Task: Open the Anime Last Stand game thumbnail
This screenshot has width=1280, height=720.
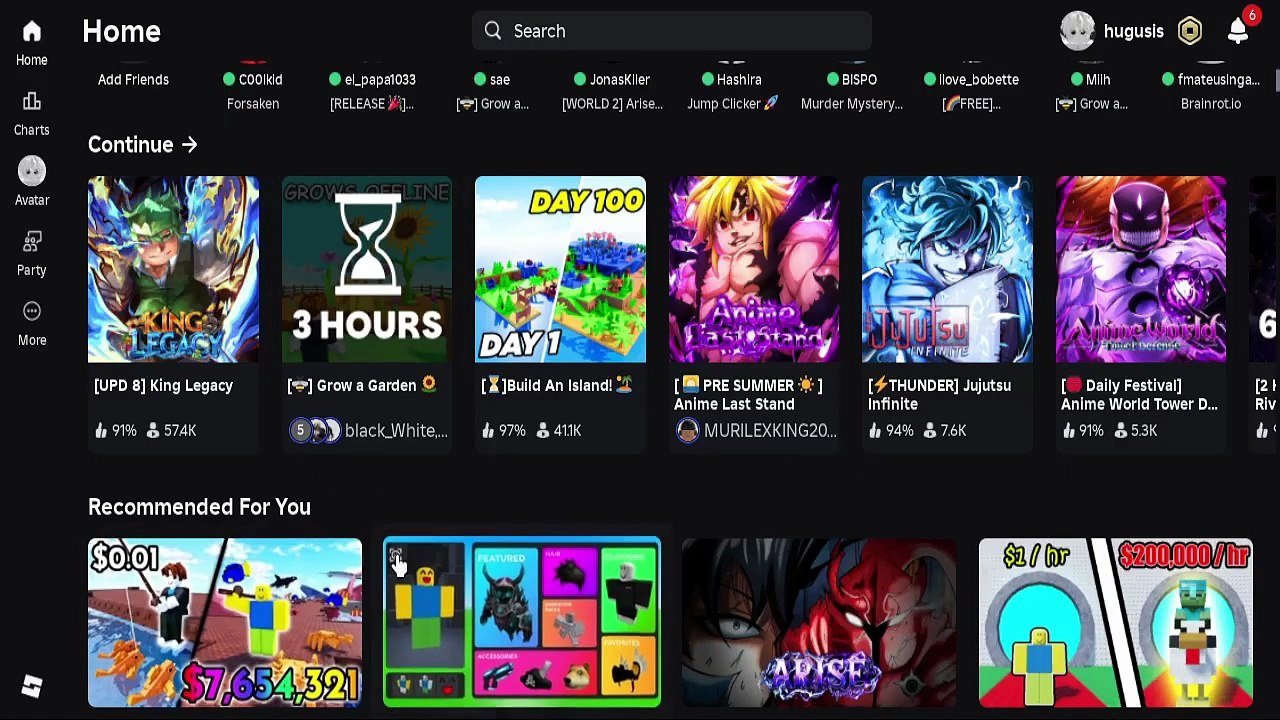Action: [754, 269]
